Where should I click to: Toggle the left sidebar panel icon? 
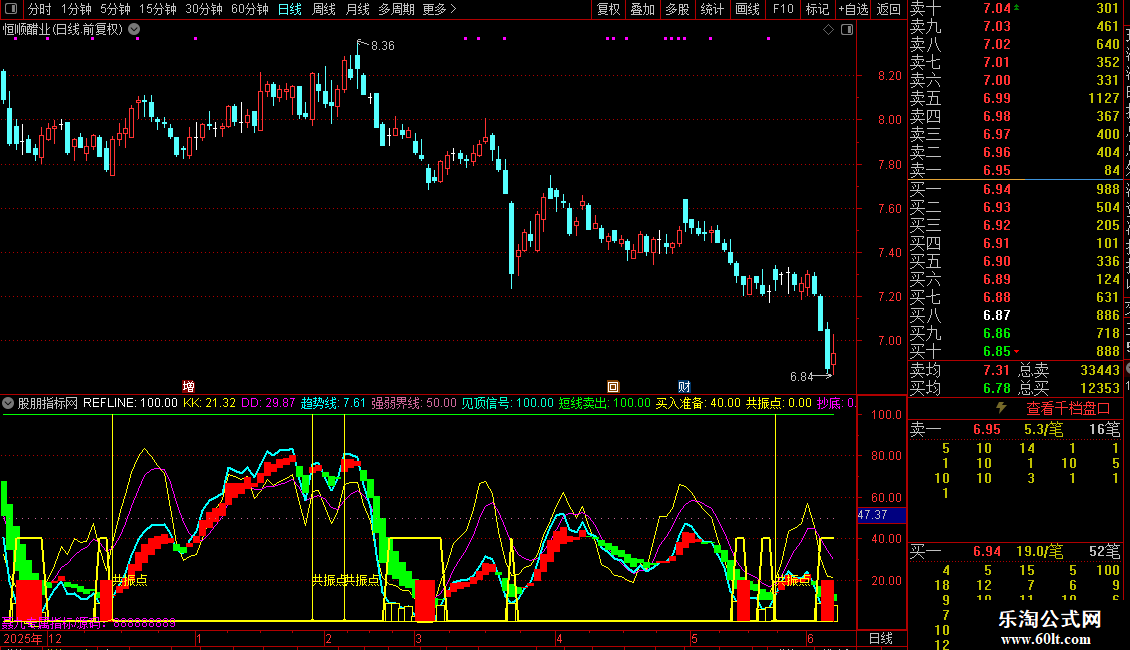pos(11,9)
